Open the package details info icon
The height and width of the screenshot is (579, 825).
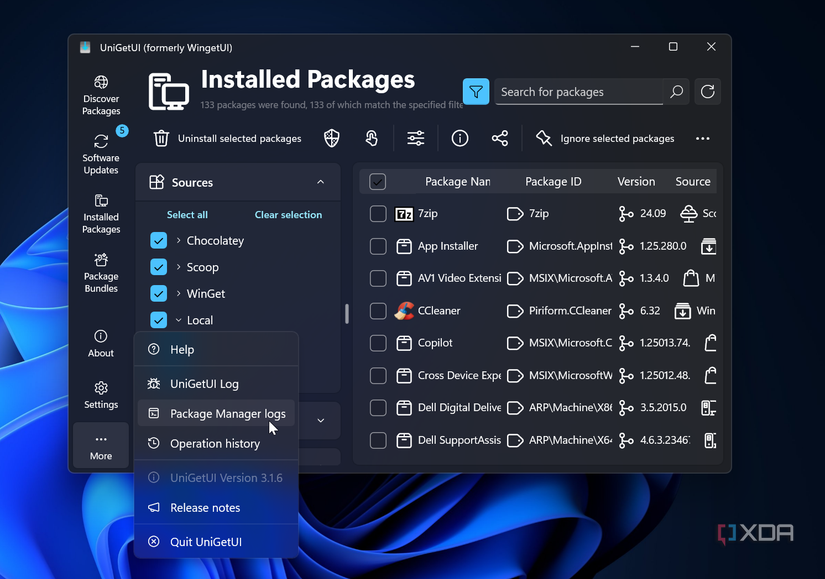[x=459, y=138]
